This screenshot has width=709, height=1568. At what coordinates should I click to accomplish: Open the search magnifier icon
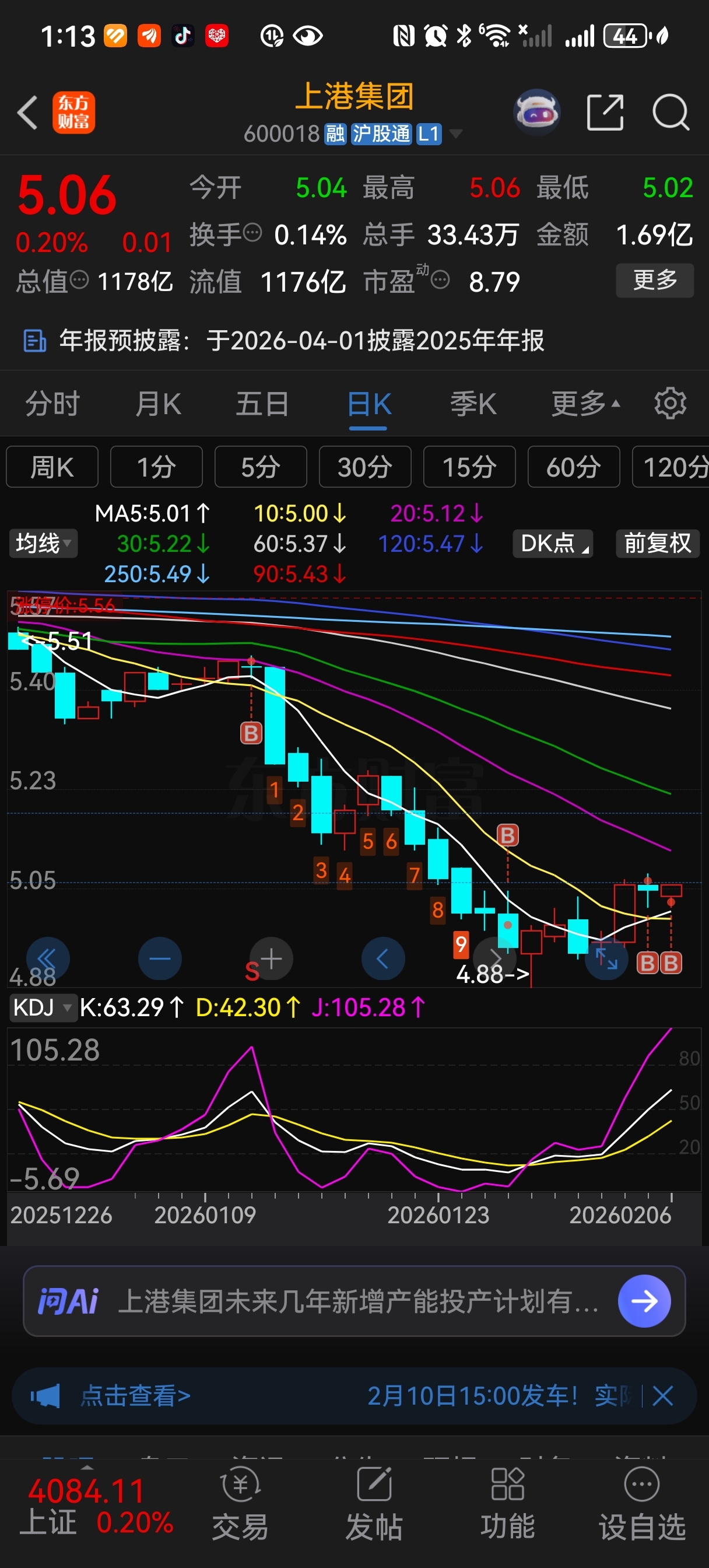(670, 112)
